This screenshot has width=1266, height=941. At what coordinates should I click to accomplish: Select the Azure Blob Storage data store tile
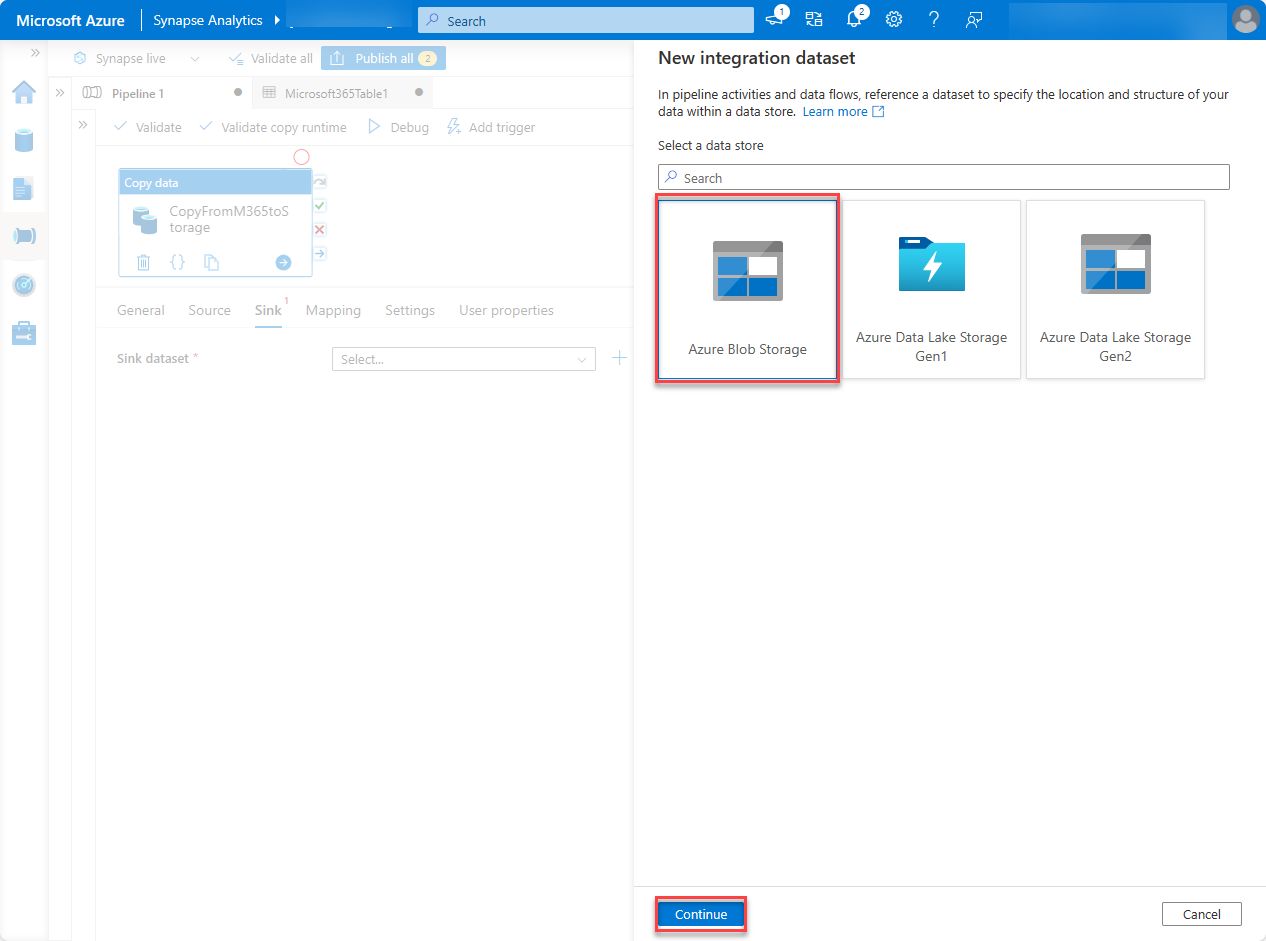coord(747,289)
